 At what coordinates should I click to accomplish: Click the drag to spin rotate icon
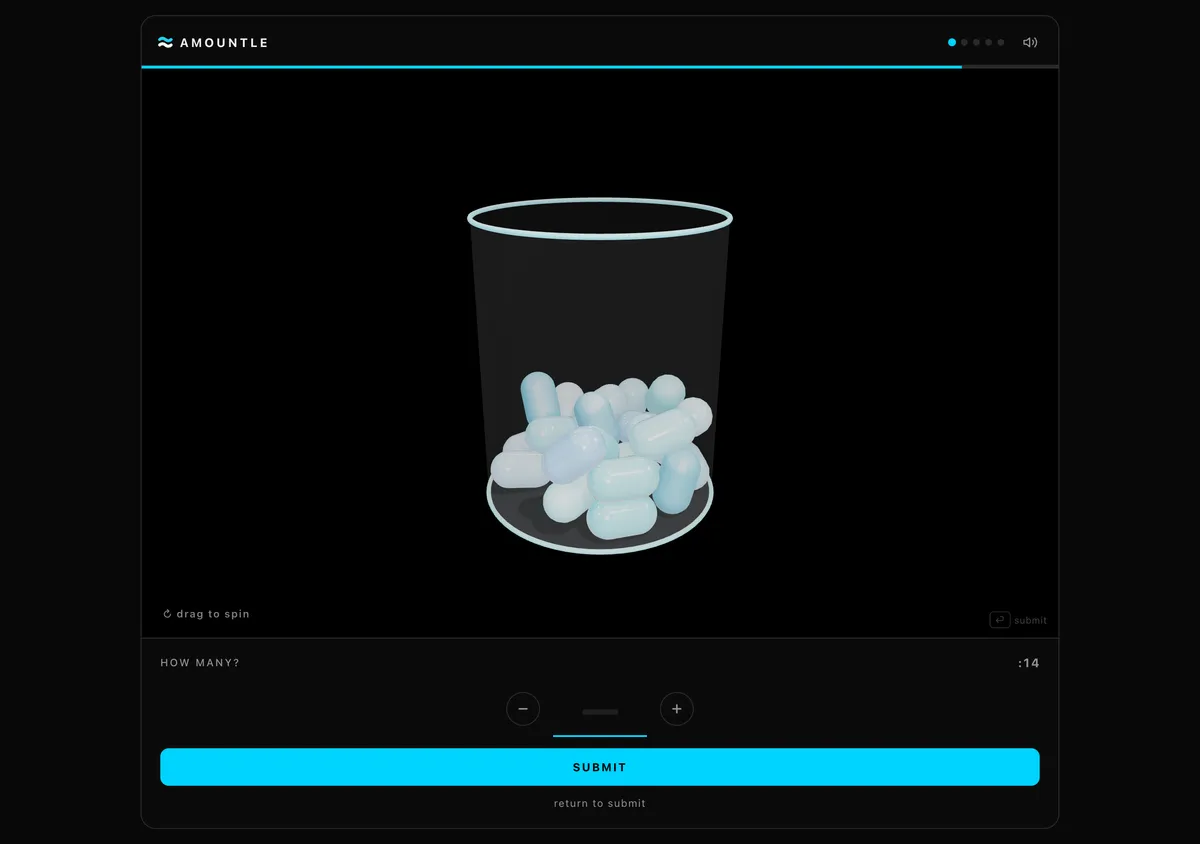coord(167,614)
